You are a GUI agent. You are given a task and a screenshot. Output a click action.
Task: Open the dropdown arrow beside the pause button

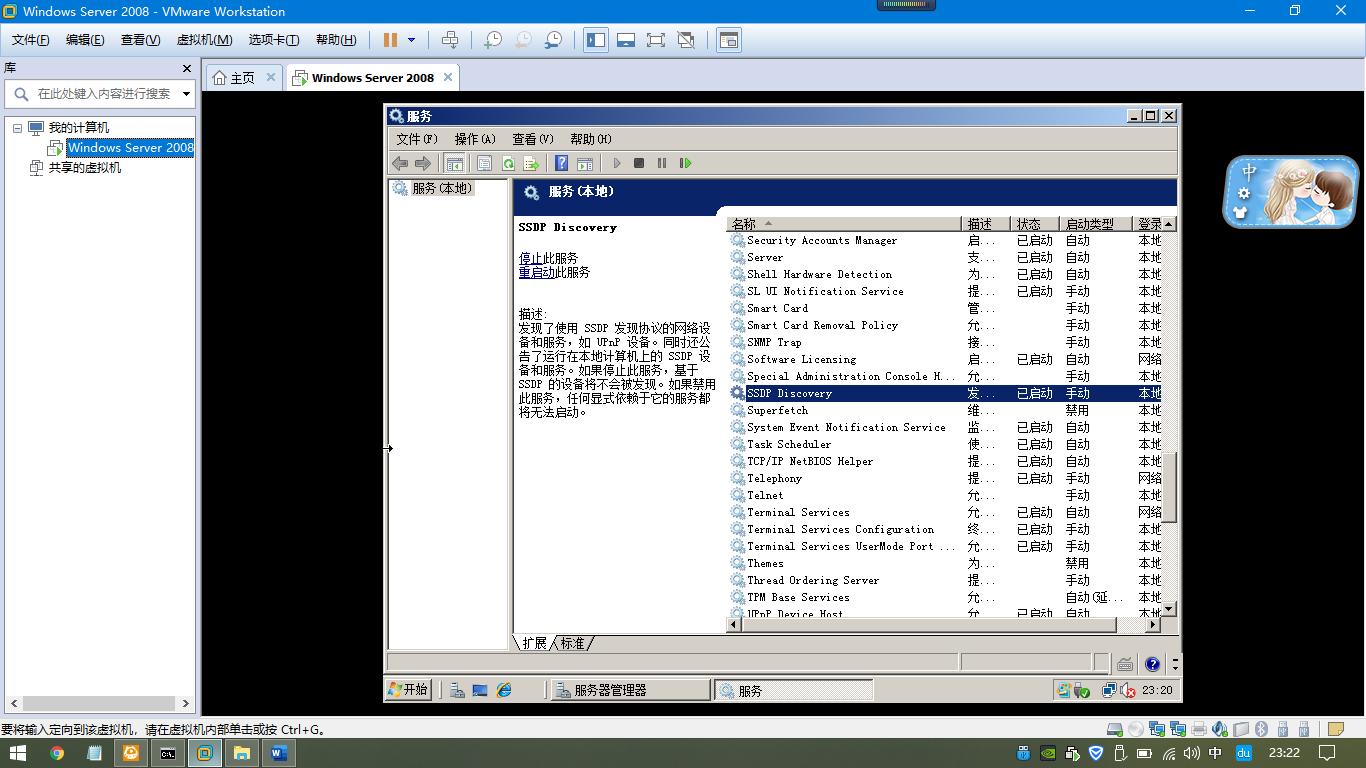(411, 40)
